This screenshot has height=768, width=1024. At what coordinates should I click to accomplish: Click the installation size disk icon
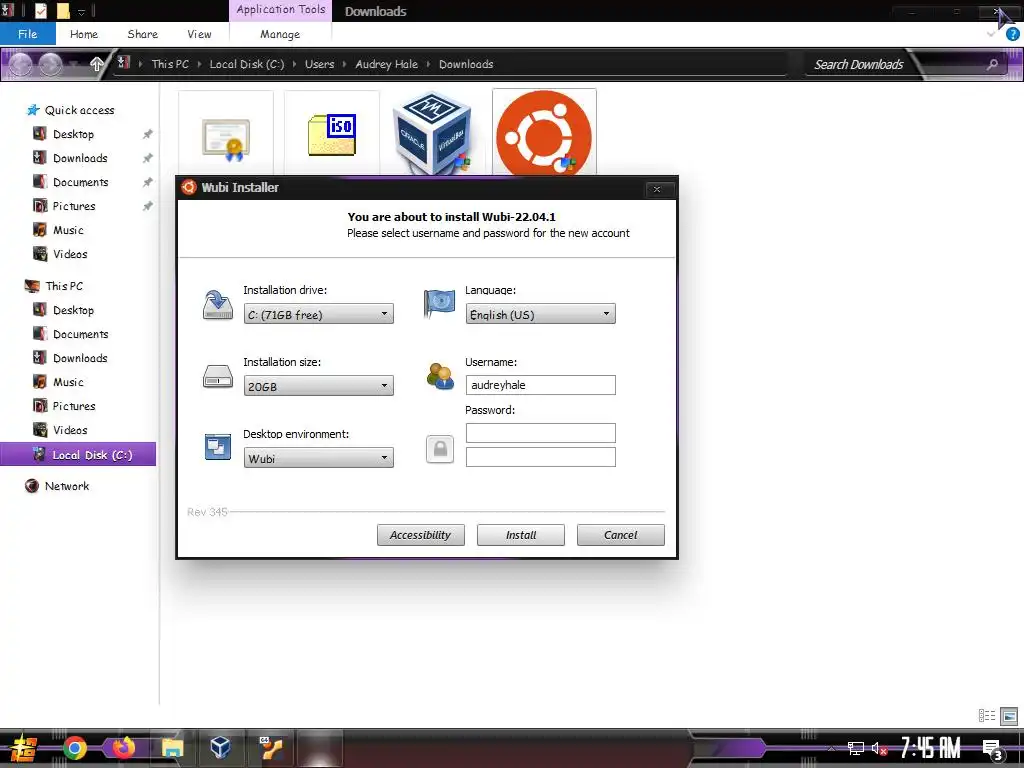pos(217,377)
